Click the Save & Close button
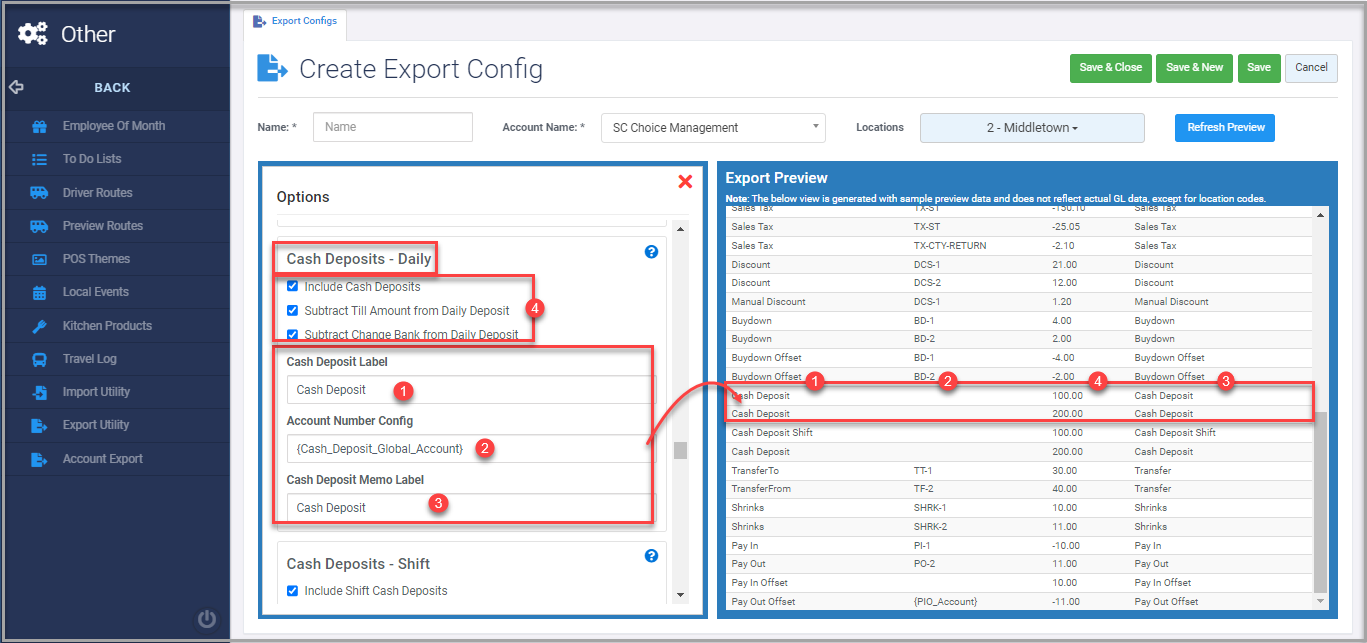1367x643 pixels. tap(1111, 68)
